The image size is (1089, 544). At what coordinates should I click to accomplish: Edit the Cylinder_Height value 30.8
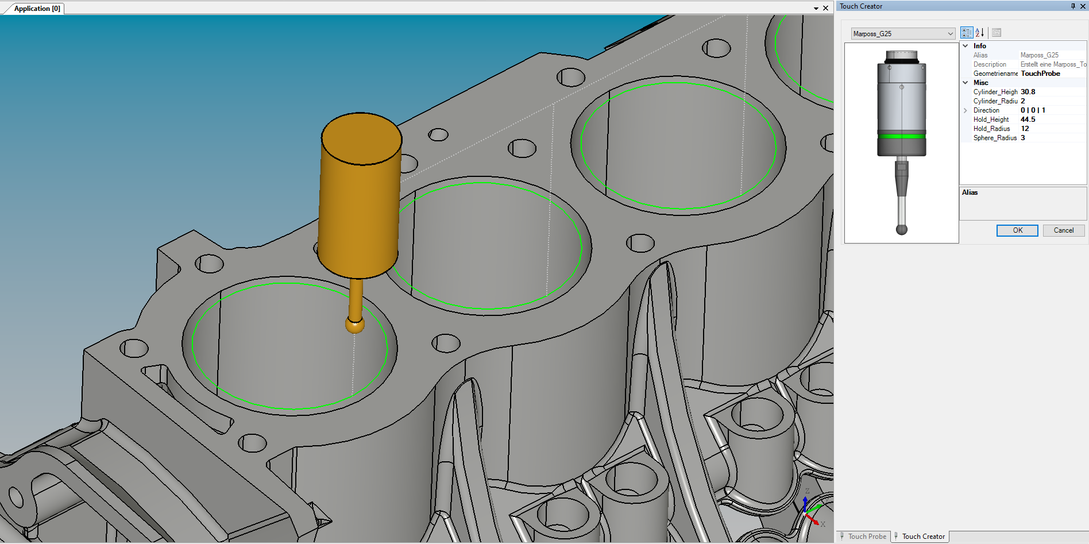point(1050,92)
